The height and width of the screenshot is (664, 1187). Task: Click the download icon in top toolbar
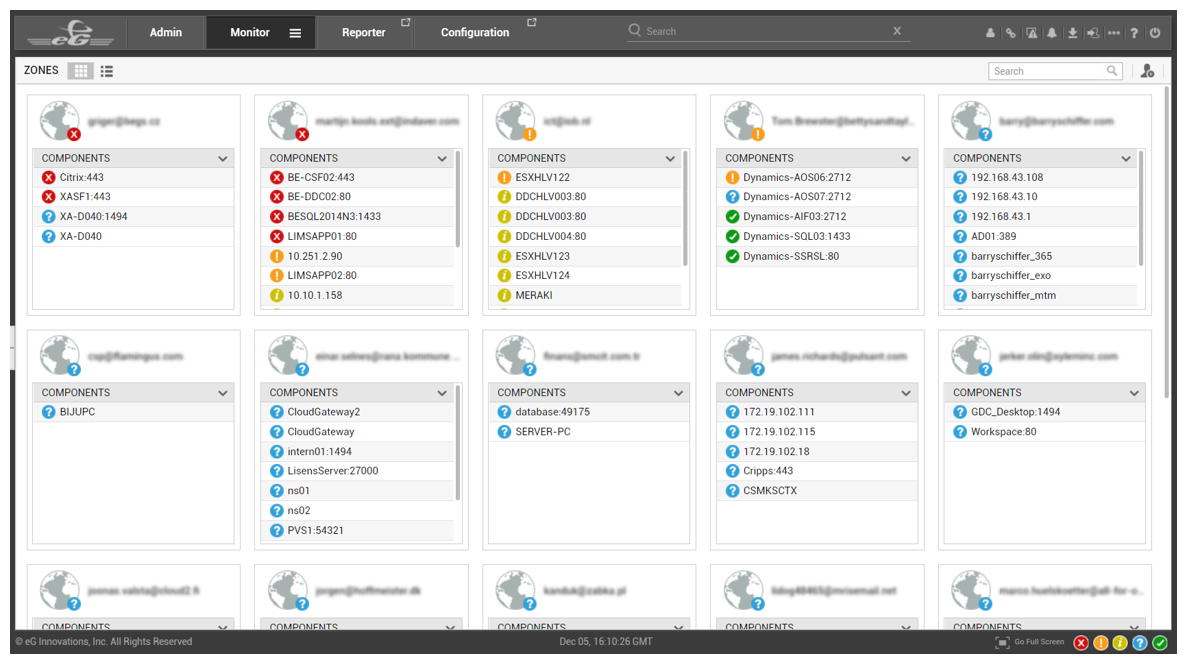pyautogui.click(x=1072, y=33)
